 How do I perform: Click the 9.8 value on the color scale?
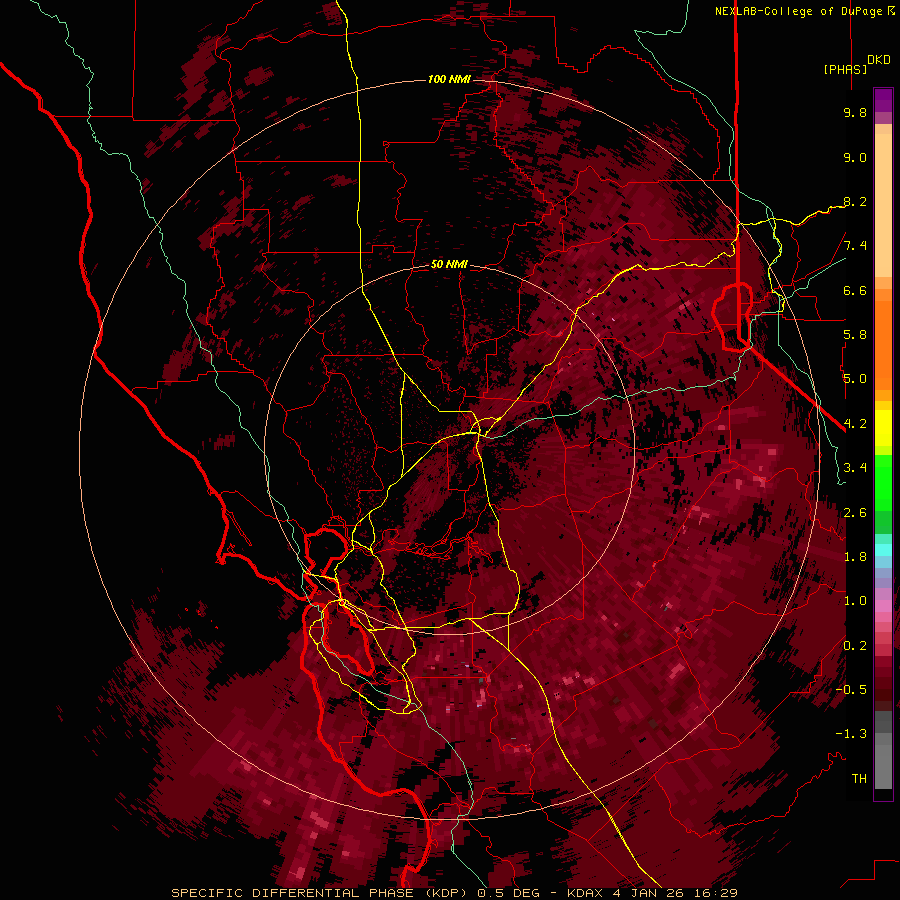[x=855, y=112]
